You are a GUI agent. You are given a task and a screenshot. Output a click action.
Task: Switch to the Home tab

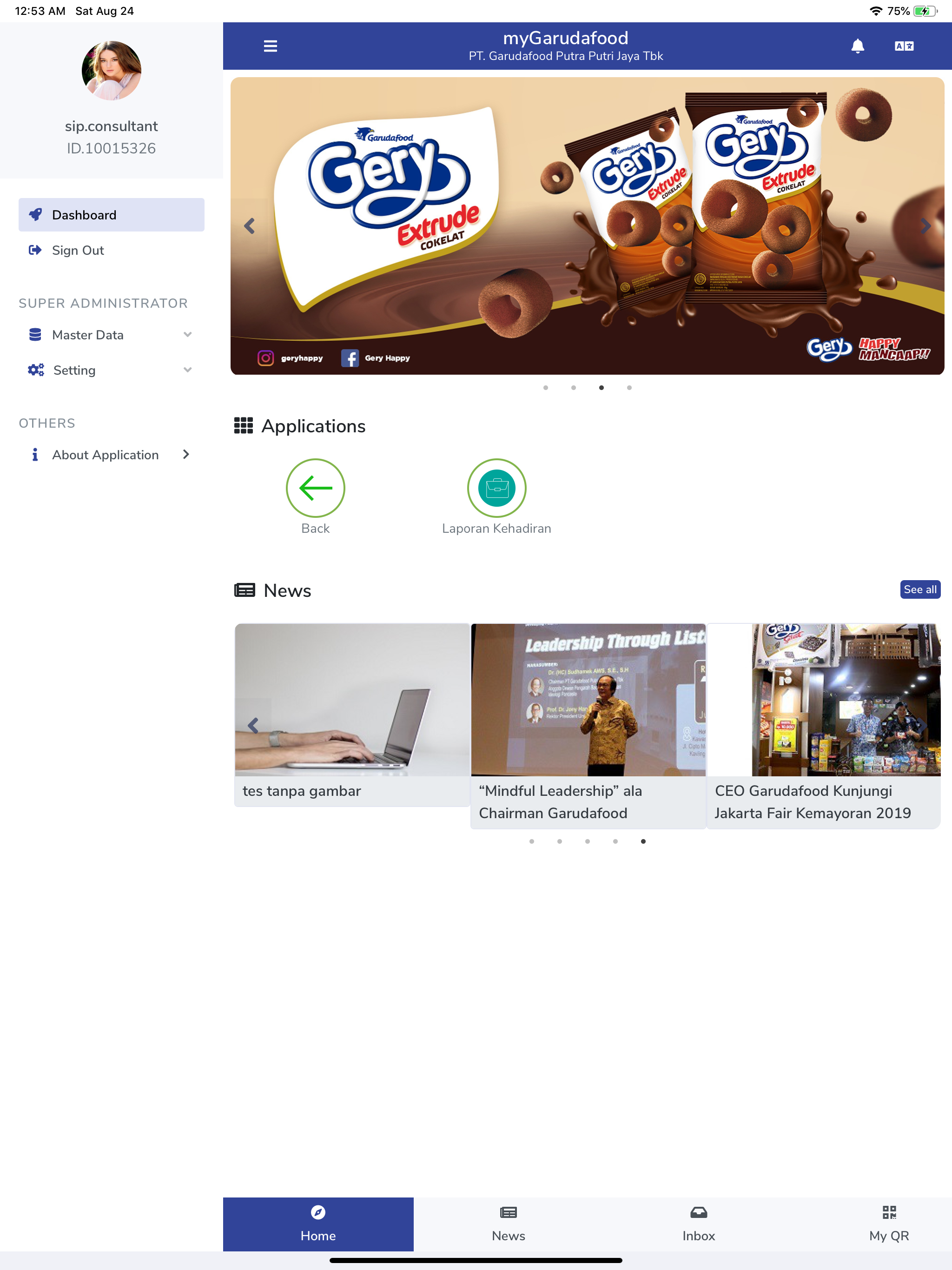[318, 1224]
